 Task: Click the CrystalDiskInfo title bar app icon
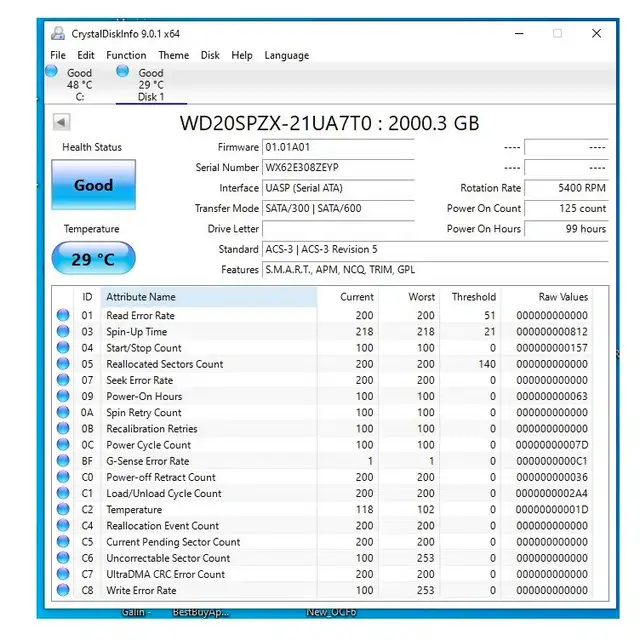58,33
